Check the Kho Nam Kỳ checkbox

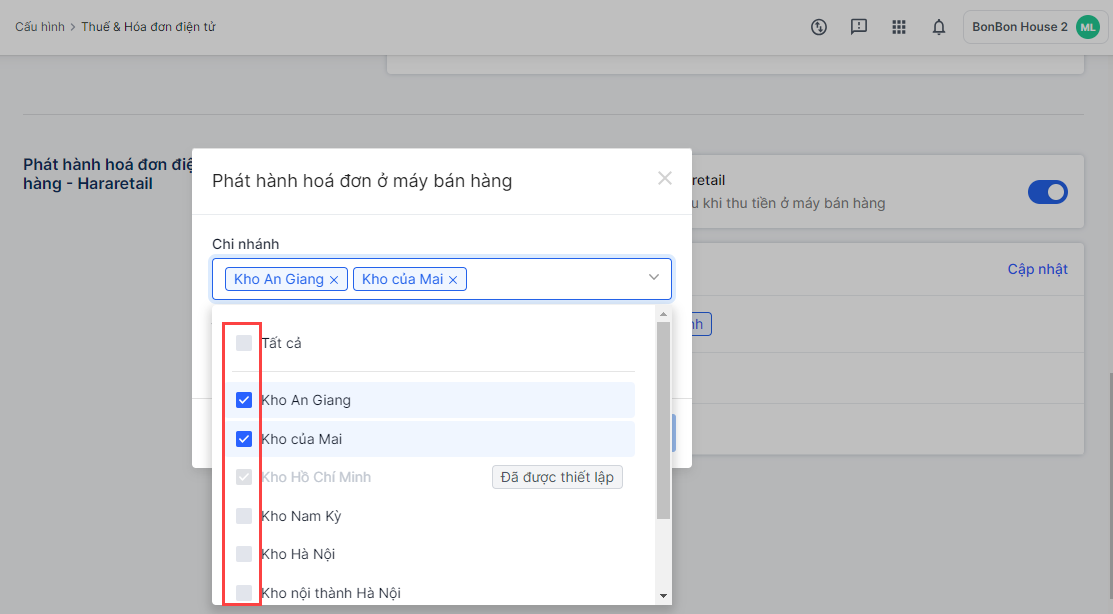(x=243, y=516)
